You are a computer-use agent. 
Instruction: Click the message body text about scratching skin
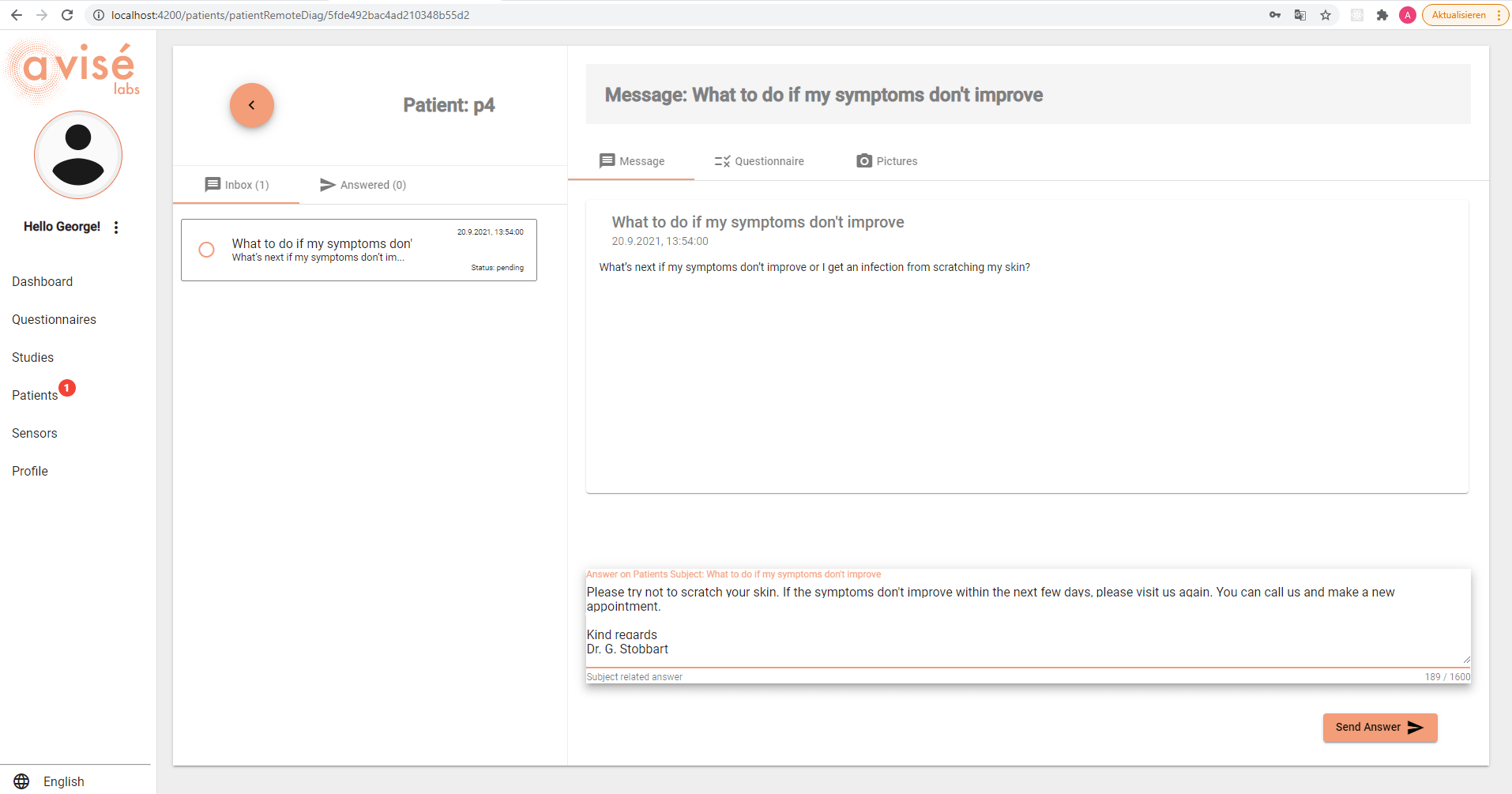pos(814,268)
